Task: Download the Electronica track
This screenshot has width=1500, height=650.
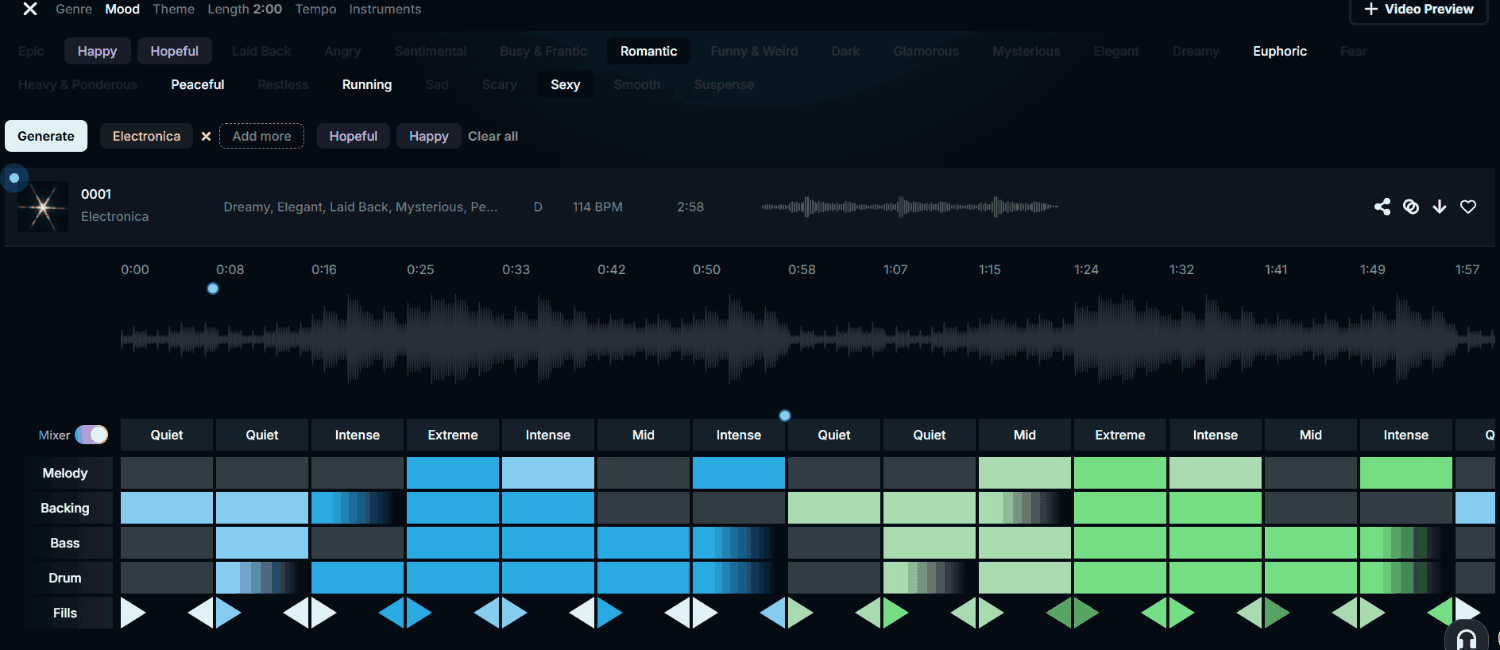Action: tap(1439, 207)
